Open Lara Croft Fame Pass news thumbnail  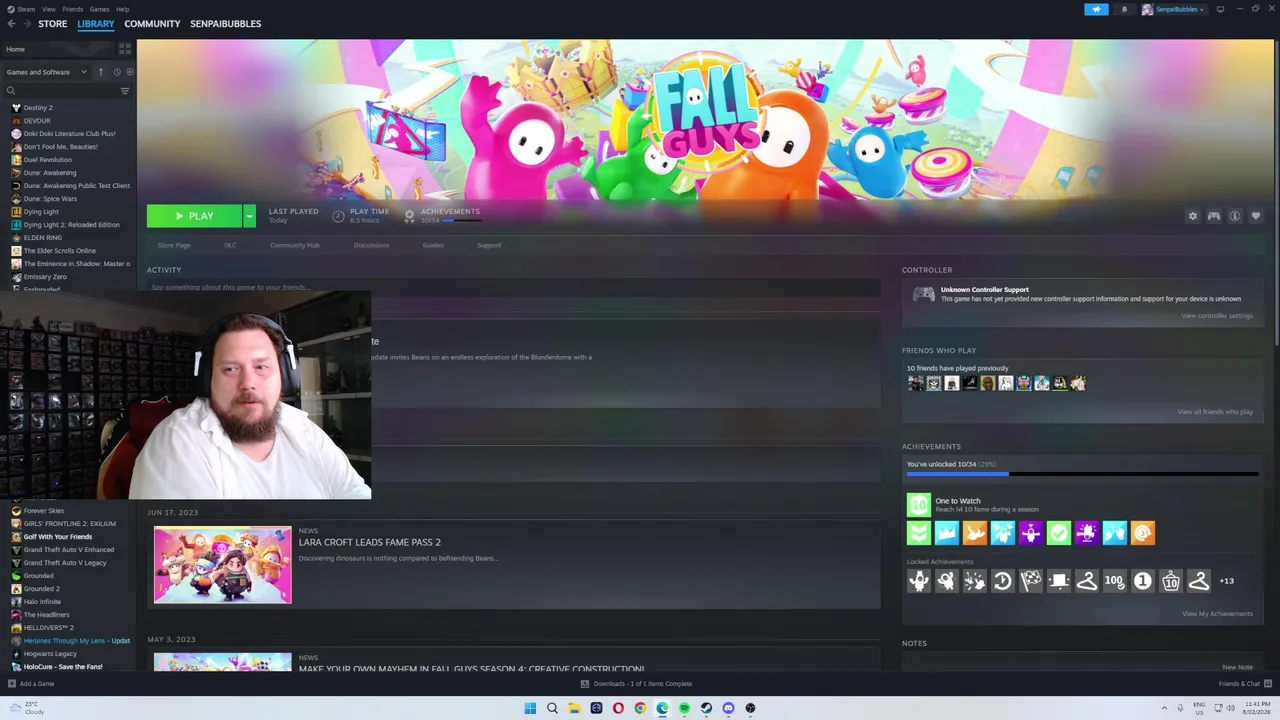coord(223,565)
